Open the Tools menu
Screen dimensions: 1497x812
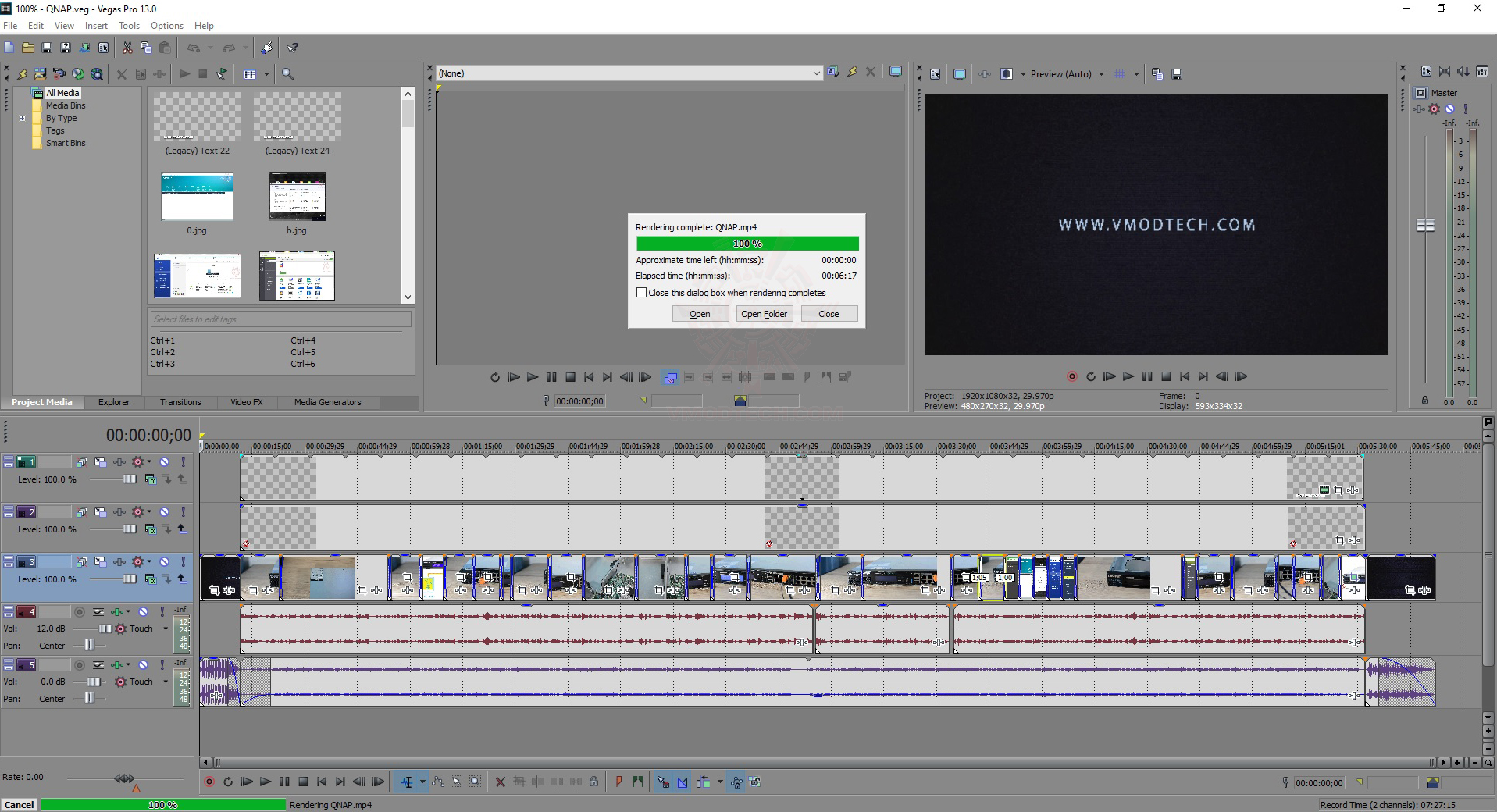coord(129,26)
